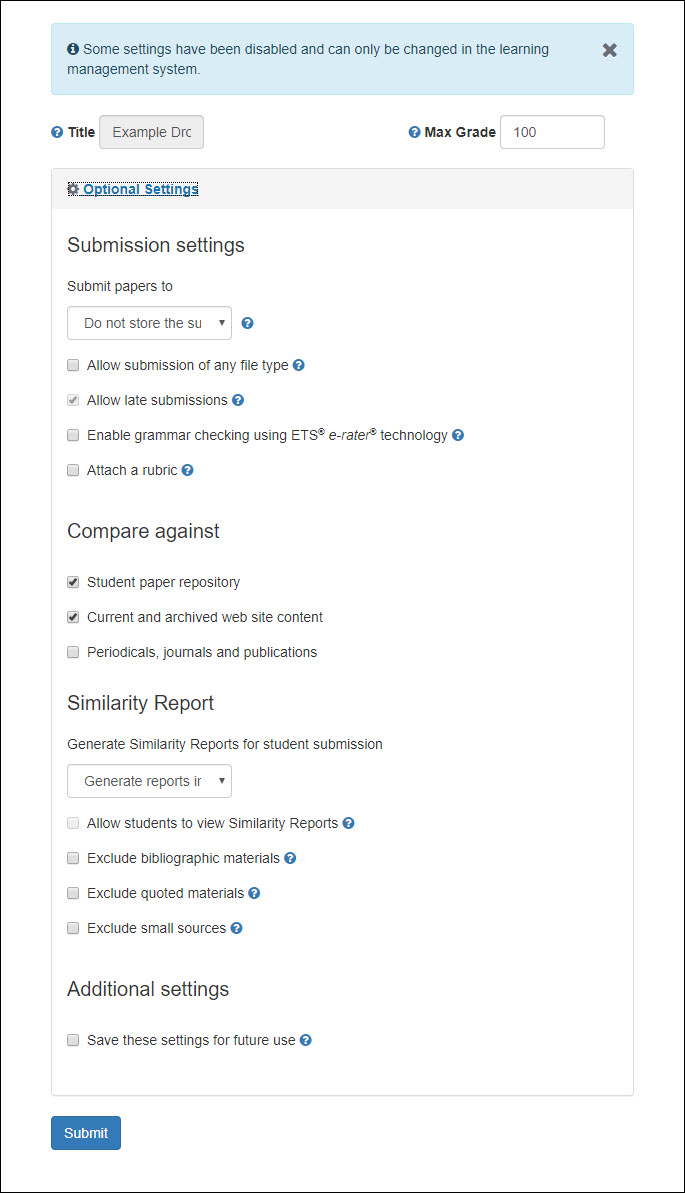Open the Generate Similarity Reports dropdown

(148, 780)
